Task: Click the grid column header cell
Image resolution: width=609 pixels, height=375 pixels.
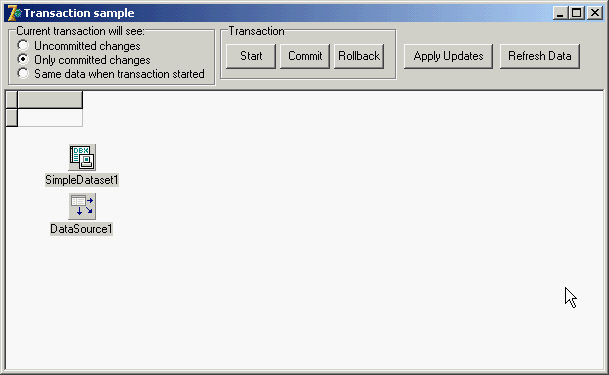Action: click(x=50, y=100)
